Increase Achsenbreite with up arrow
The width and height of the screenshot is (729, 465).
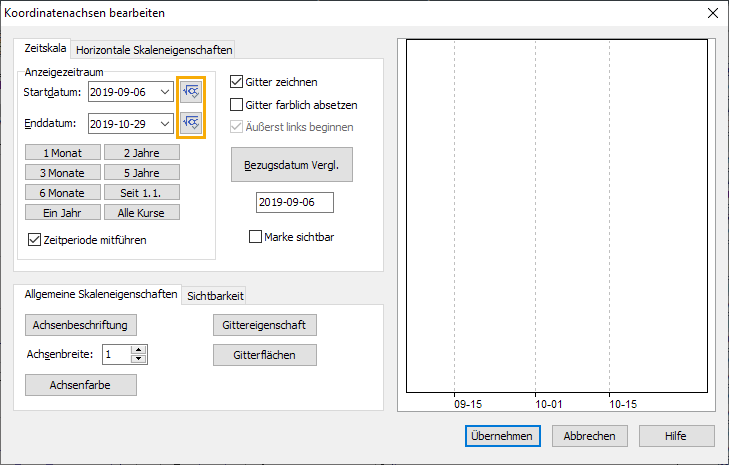(139, 349)
